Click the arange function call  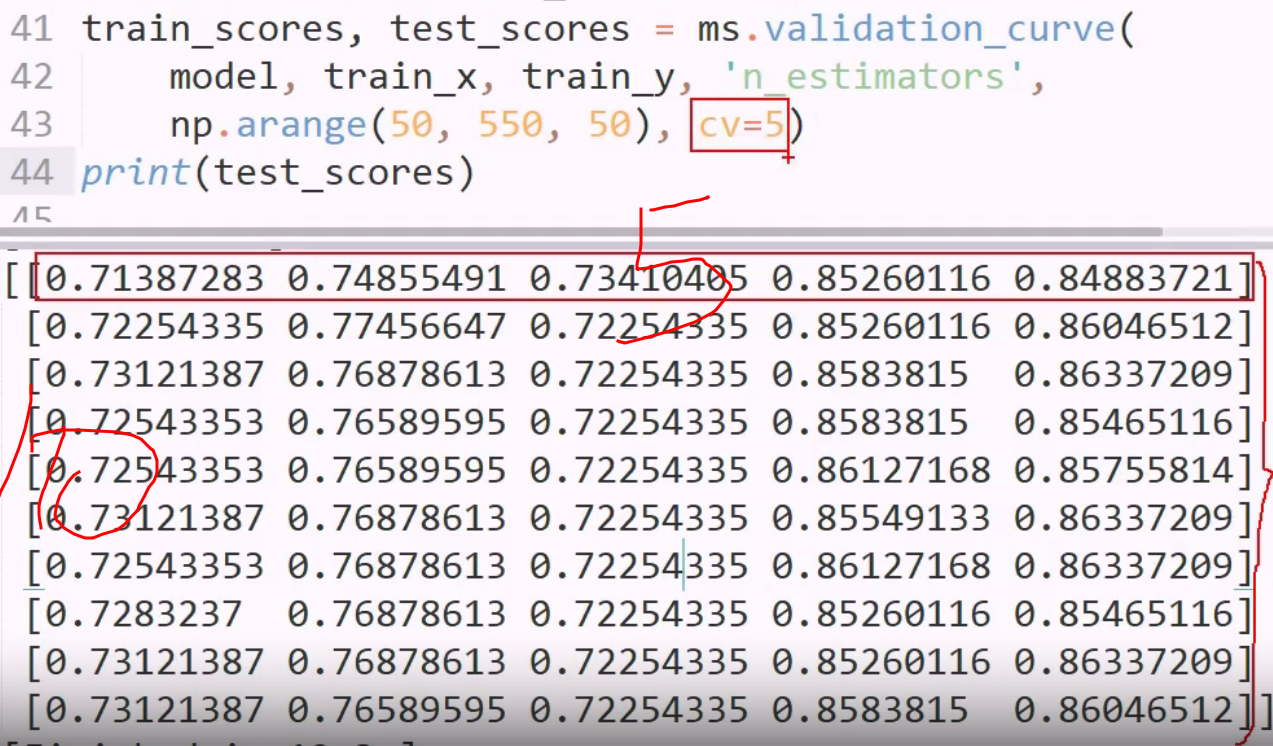click(300, 126)
